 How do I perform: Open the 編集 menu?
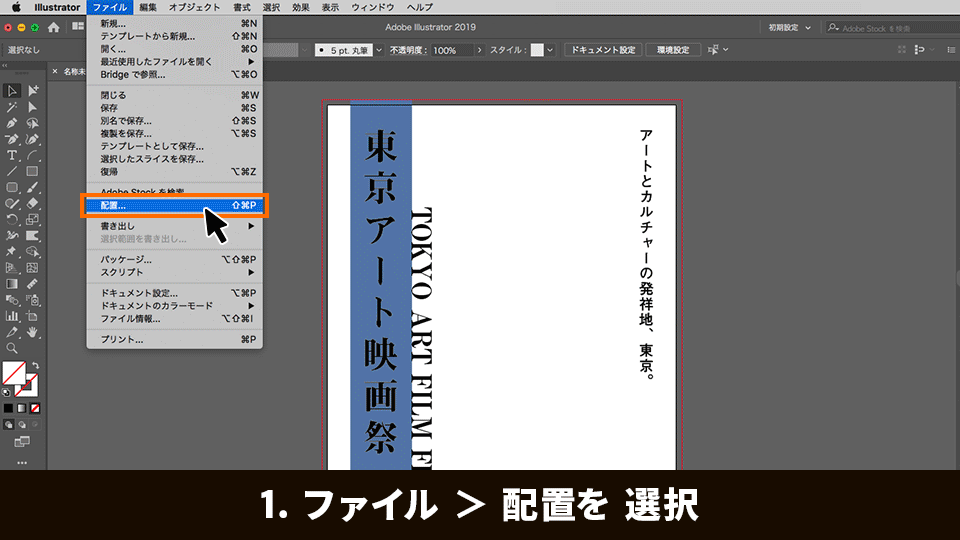click(x=148, y=7)
